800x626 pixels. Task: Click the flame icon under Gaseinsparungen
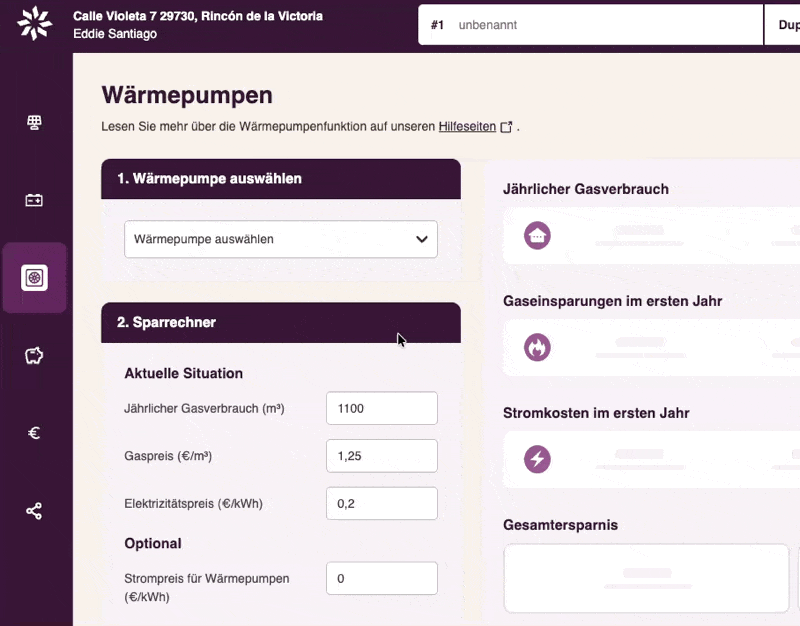[x=538, y=348]
